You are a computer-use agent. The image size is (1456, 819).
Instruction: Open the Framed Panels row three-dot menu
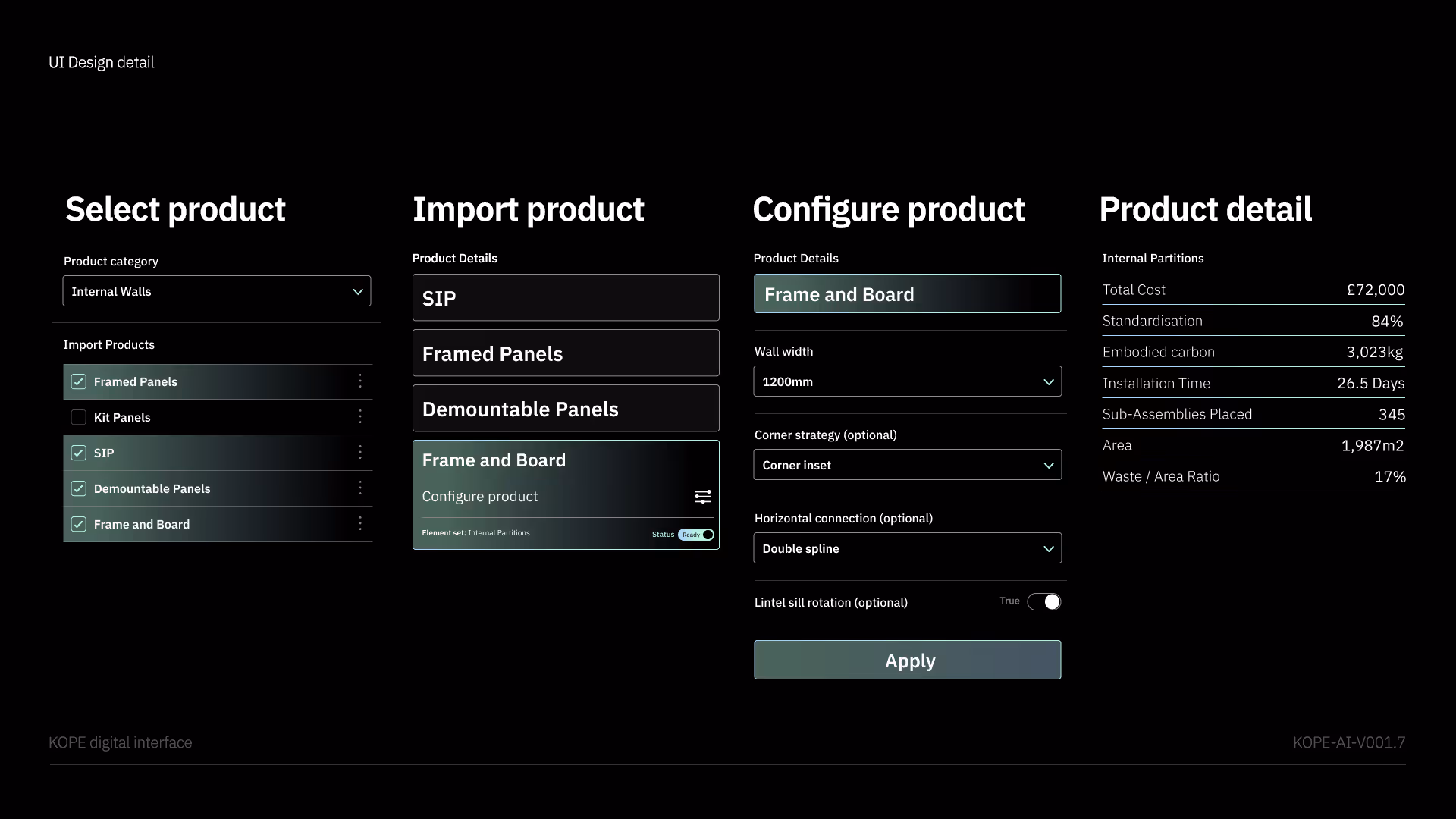click(x=360, y=381)
